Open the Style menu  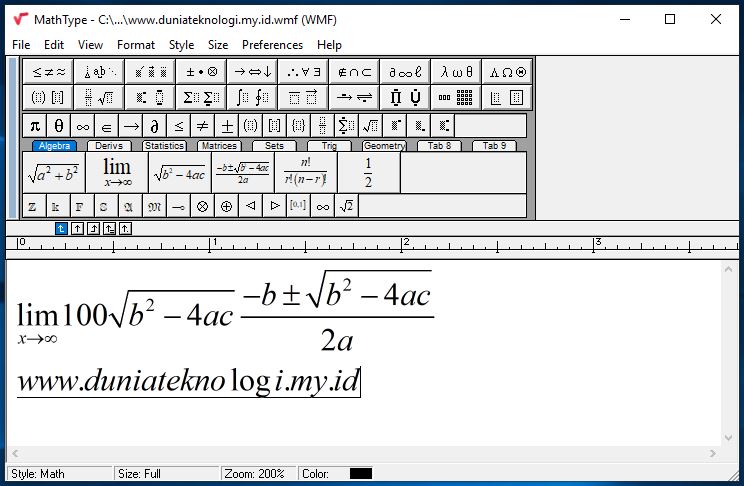coord(181,45)
